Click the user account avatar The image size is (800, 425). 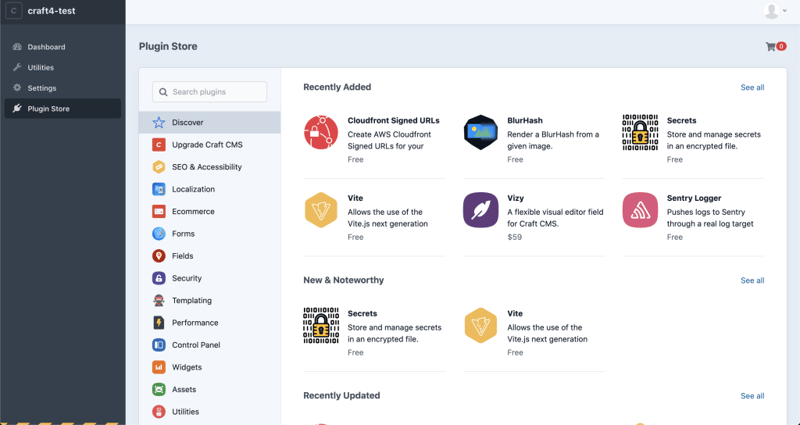[771, 11]
